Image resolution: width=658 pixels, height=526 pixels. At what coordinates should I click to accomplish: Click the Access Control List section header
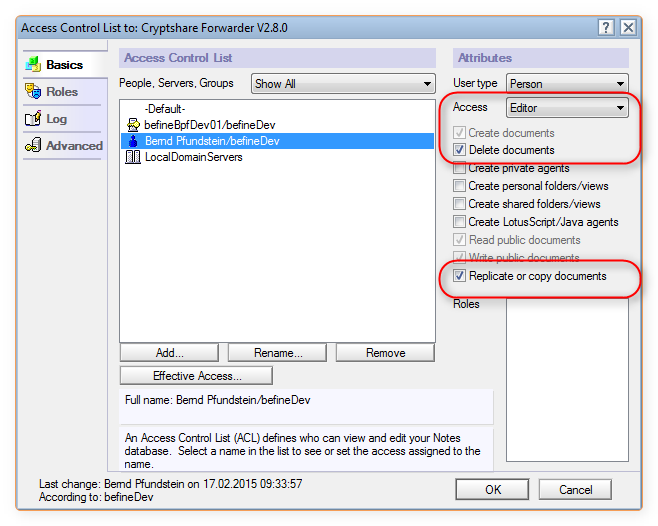[x=277, y=58]
